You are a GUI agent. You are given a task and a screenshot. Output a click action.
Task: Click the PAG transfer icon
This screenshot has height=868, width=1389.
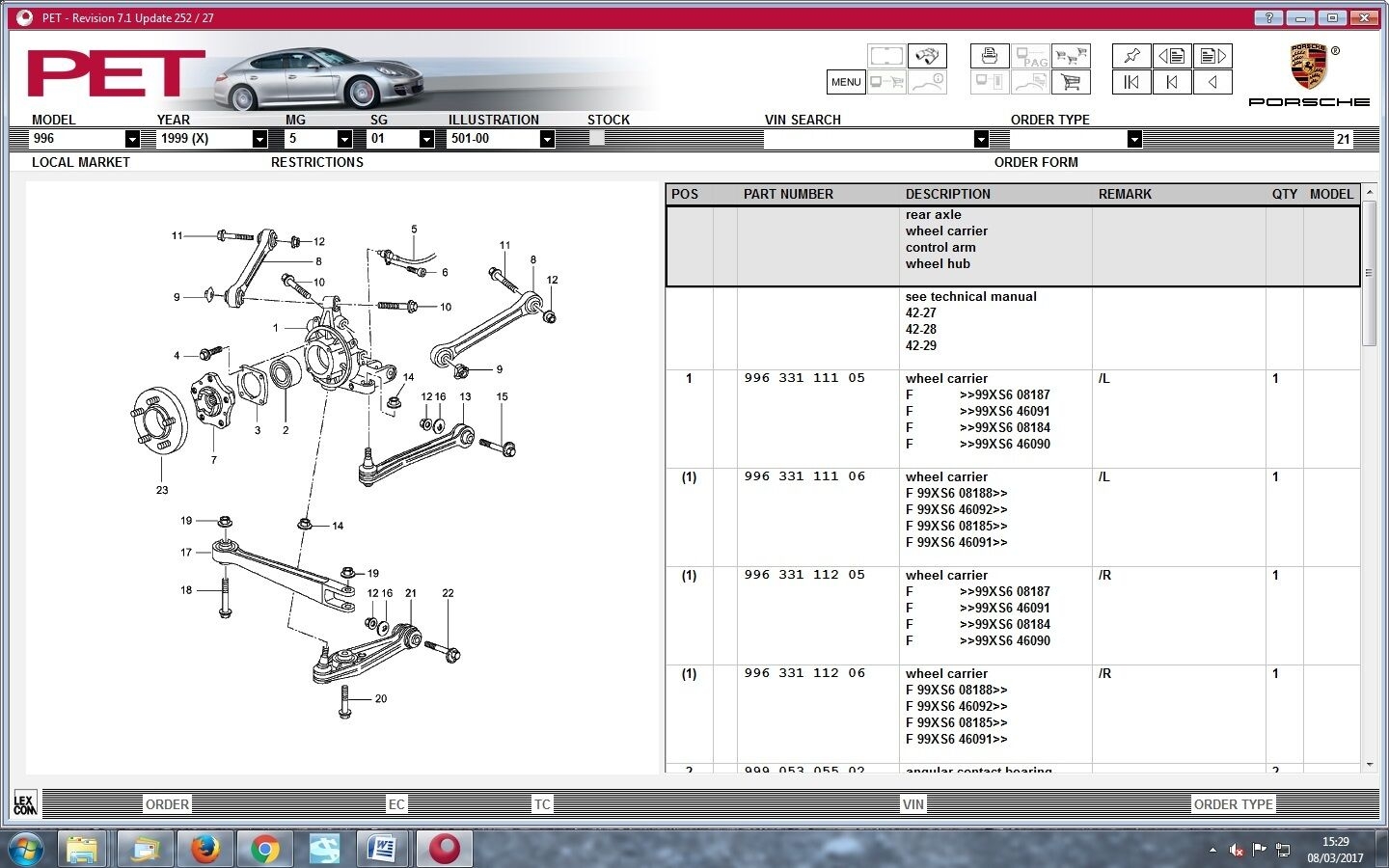pos(1030,56)
